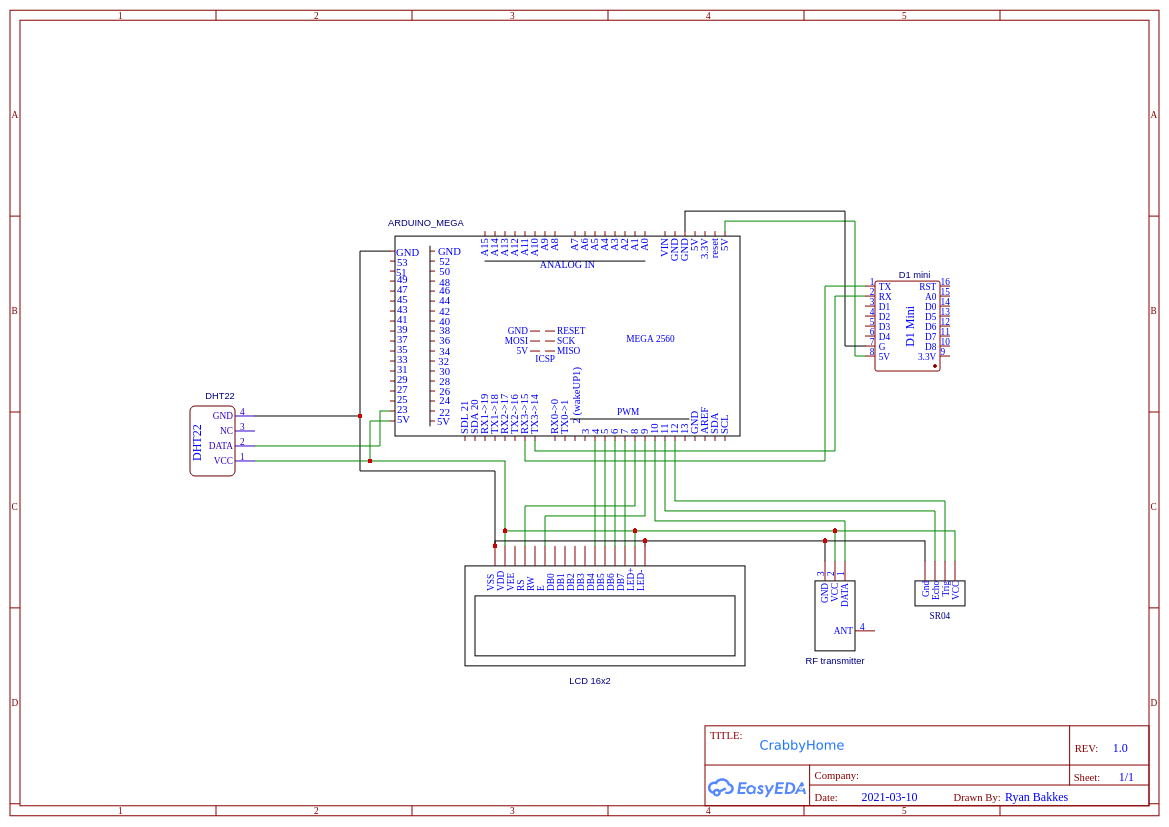Select the D8 pin on D1 Mini
Viewport: 1169px width, 827px height.
tap(930, 347)
